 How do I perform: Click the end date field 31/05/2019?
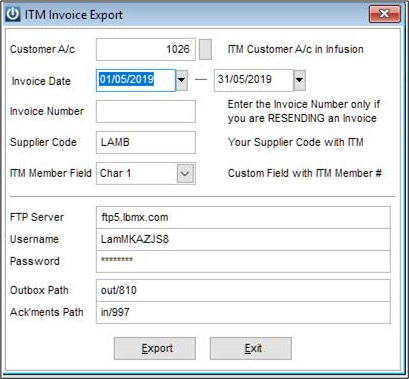pos(254,80)
